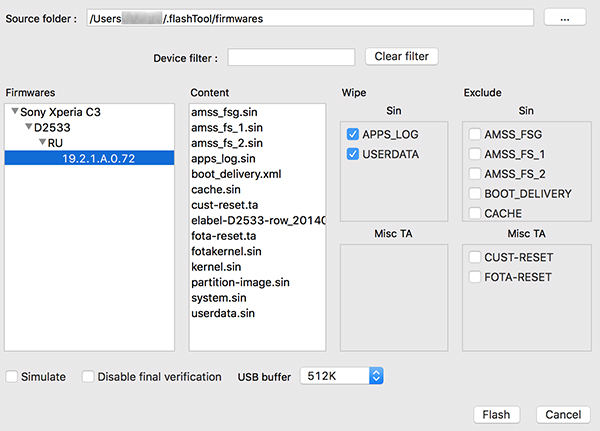This screenshot has height=431, width=600.
Task: Click the Clear filter button
Action: tap(401, 57)
